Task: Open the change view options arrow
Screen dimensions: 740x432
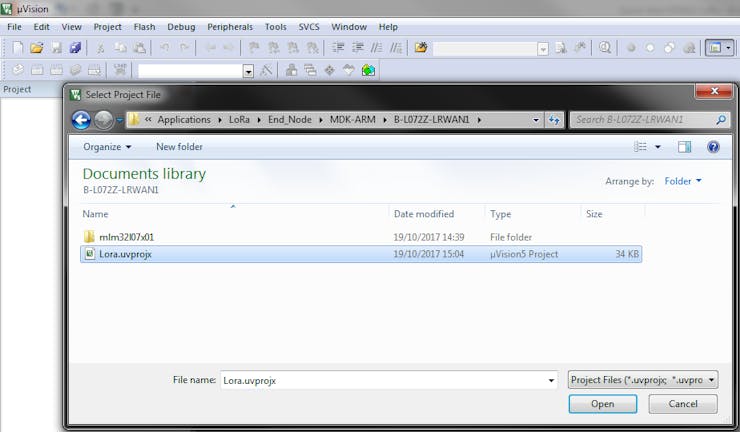Action: [657, 147]
